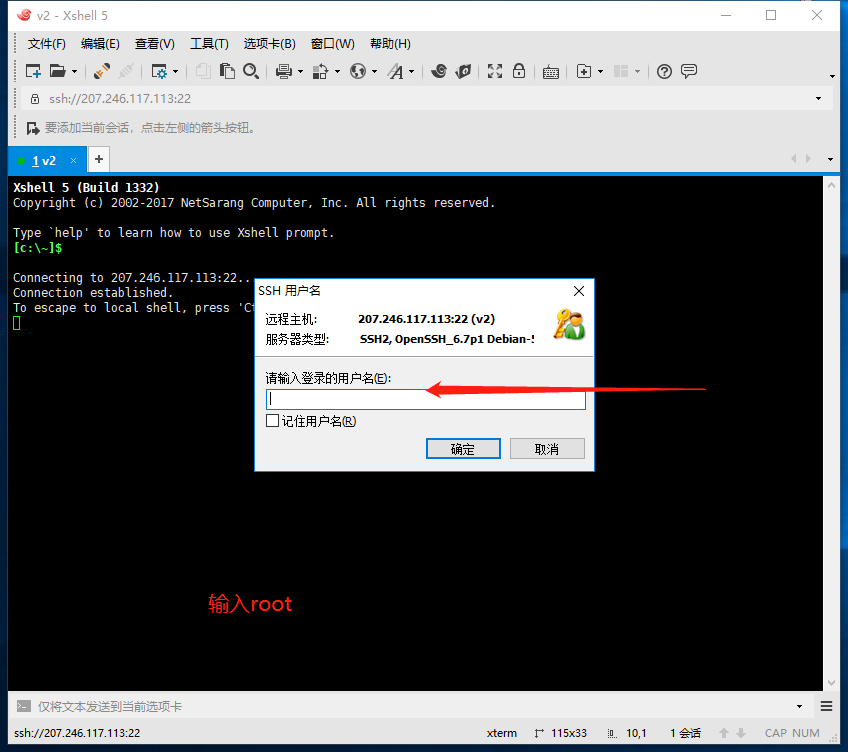Click the add current session arrow icon
The height and width of the screenshot is (752, 848).
click(33, 128)
